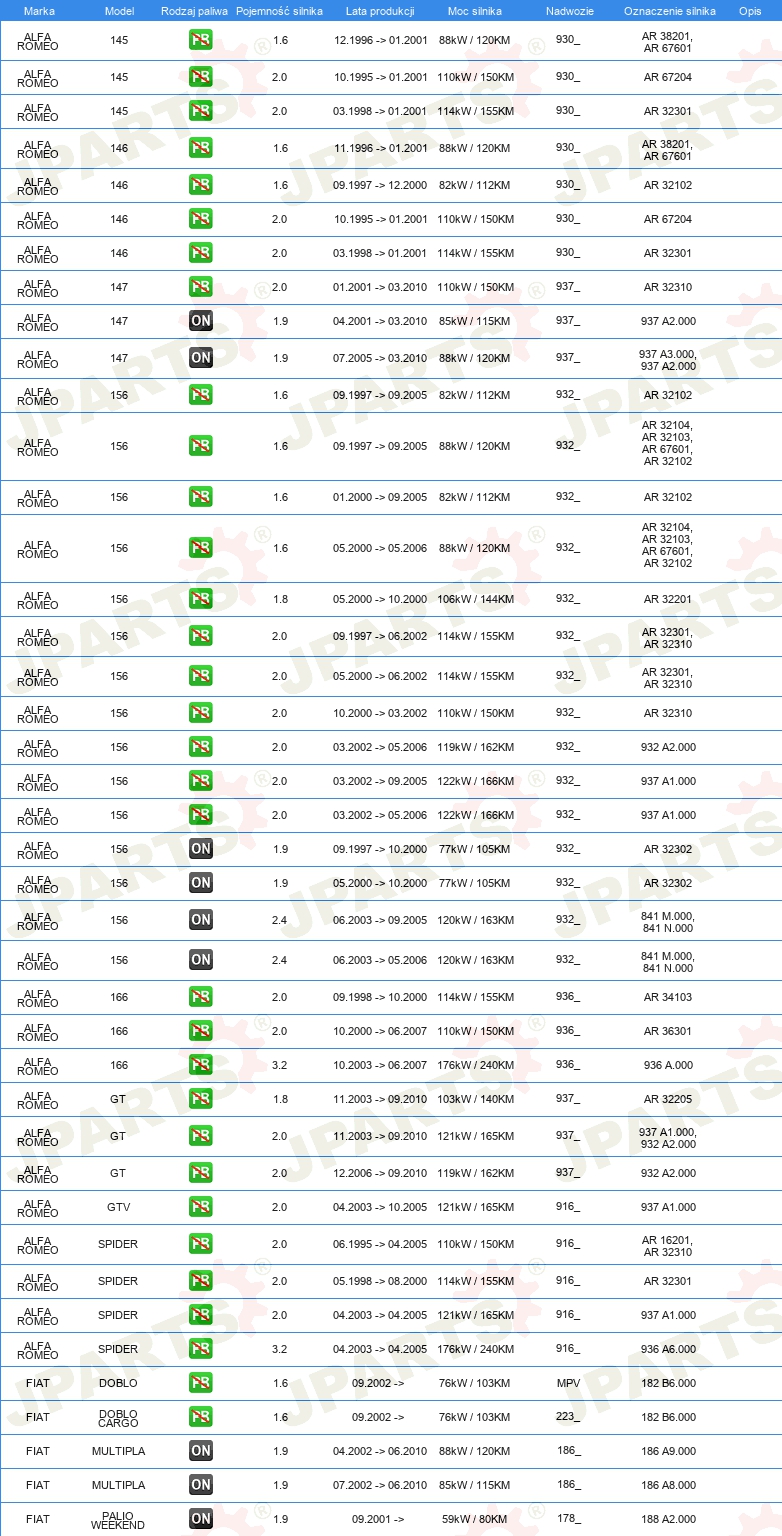782x1536 pixels.
Task: Click diesel ON icon in 147 88kW / 120KM row
Action: (200, 358)
